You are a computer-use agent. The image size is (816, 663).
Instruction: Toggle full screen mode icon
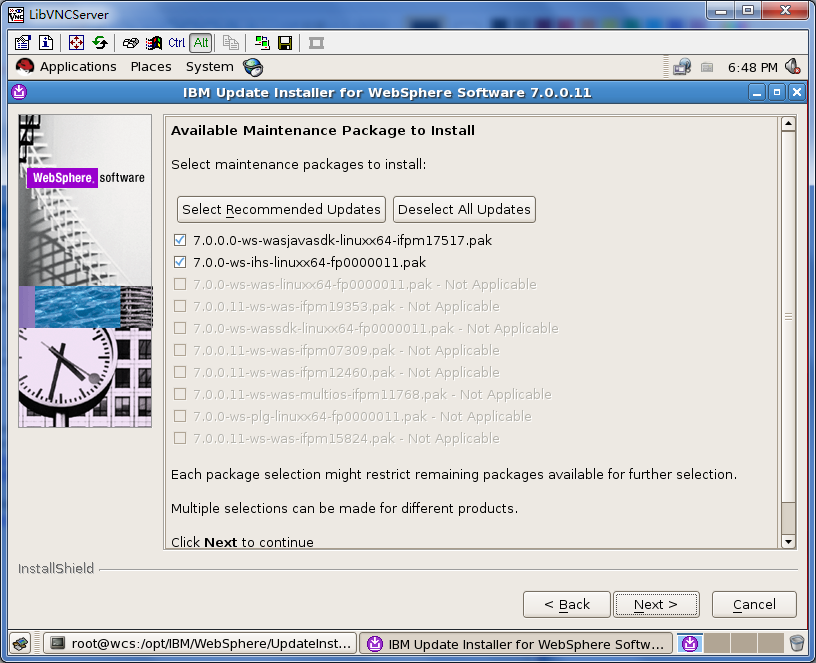[x=76, y=43]
